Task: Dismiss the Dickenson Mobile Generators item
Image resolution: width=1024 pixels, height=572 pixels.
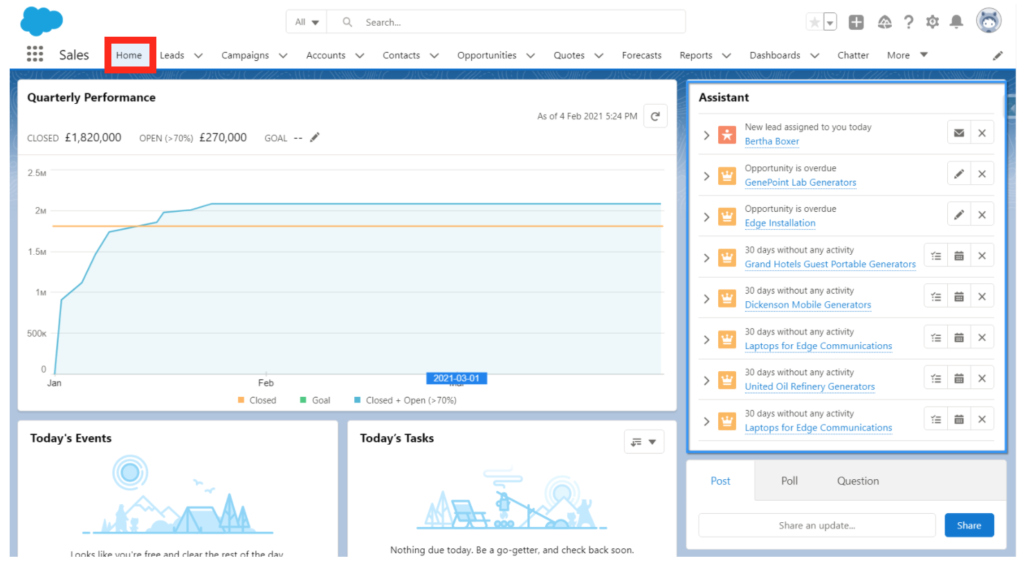Action: click(x=982, y=296)
